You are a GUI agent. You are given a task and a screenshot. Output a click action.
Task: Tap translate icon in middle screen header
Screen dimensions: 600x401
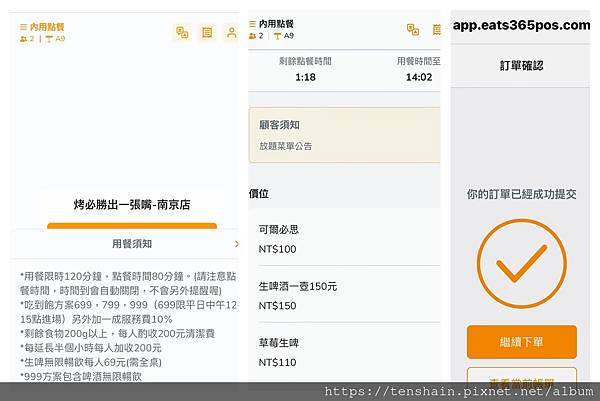click(413, 29)
